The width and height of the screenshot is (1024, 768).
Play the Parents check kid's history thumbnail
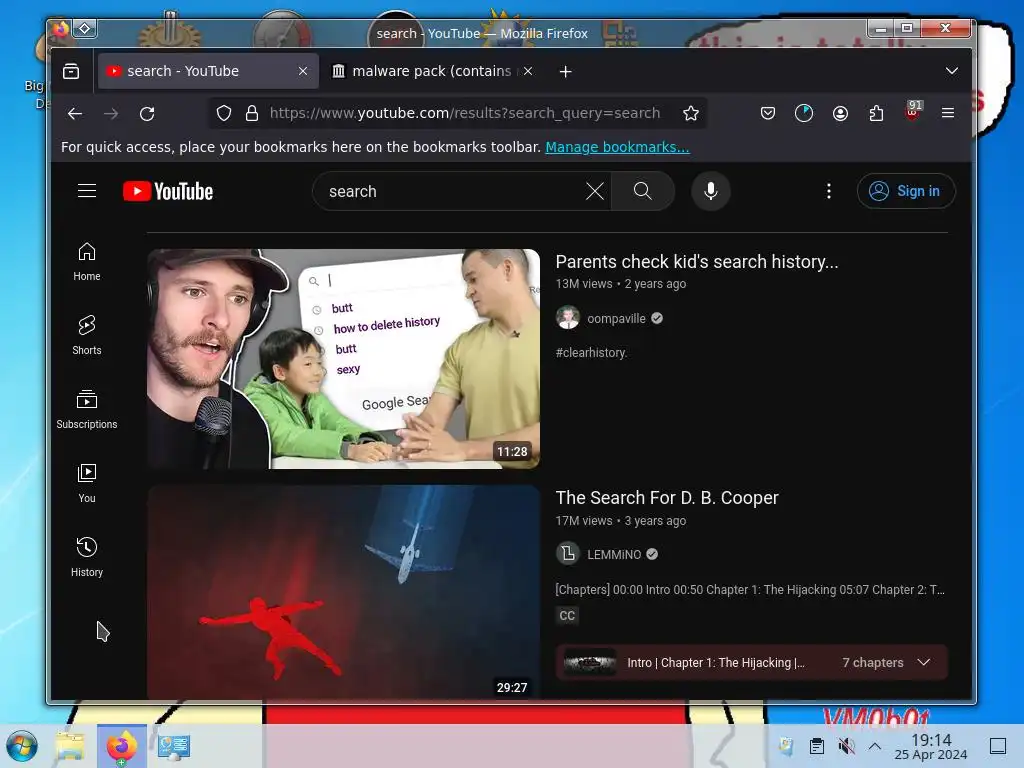point(344,359)
